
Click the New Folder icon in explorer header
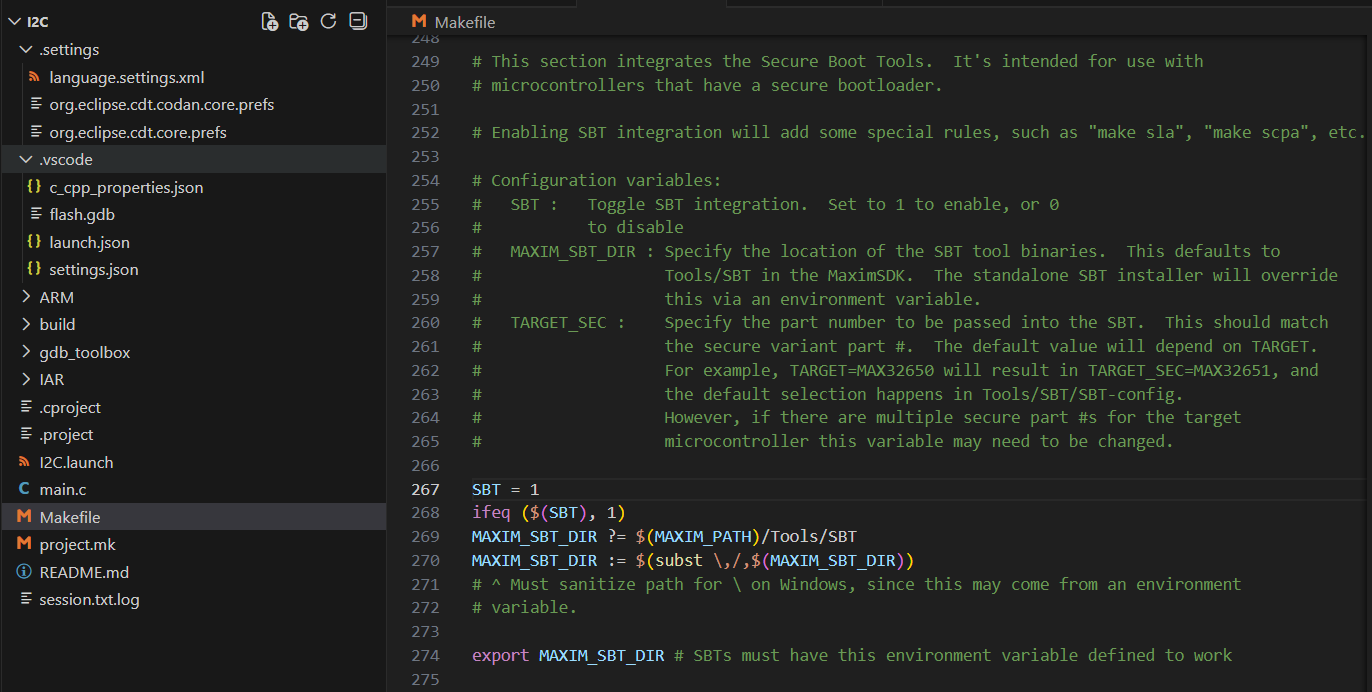point(298,21)
